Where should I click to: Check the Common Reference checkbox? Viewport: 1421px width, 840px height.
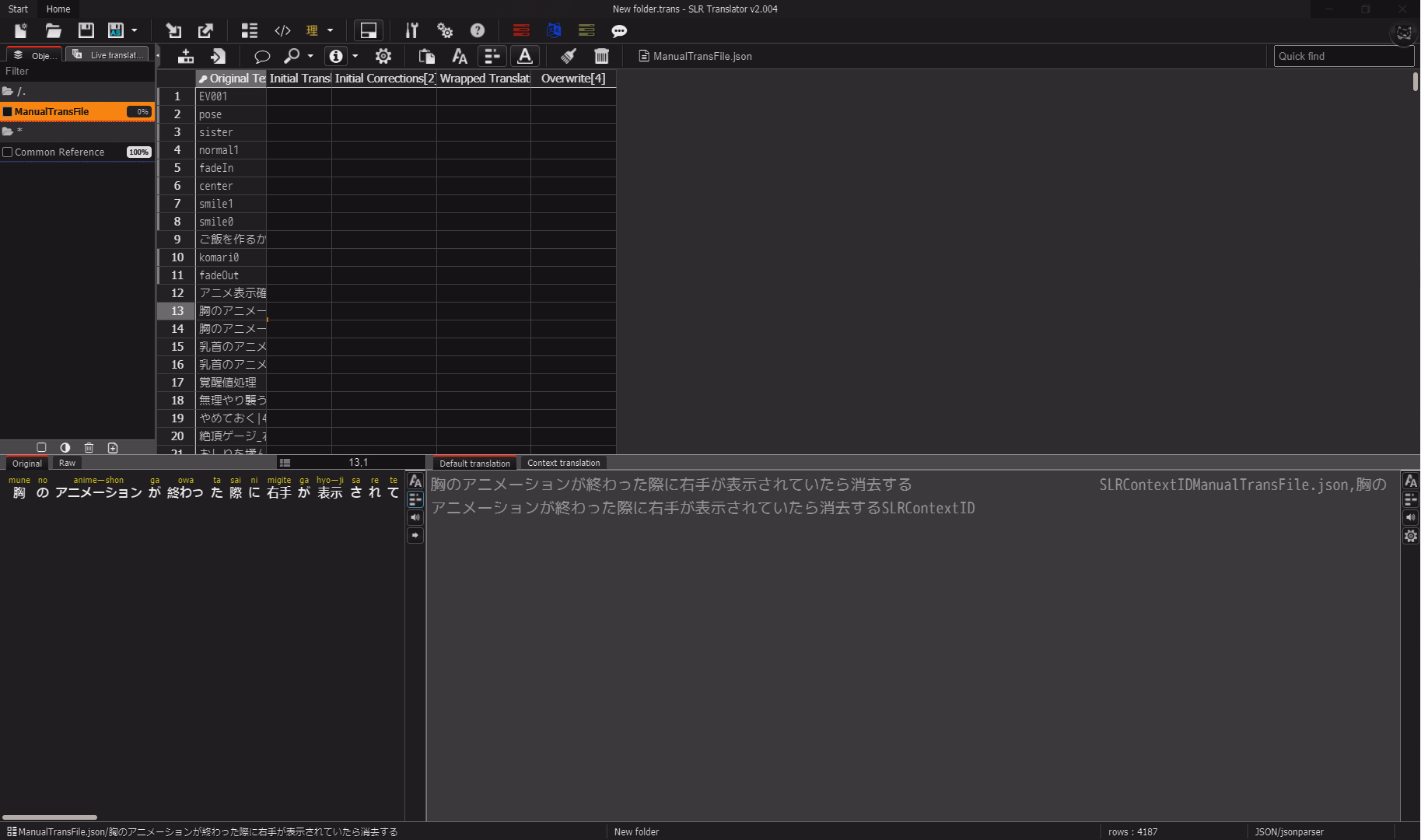coord(8,152)
